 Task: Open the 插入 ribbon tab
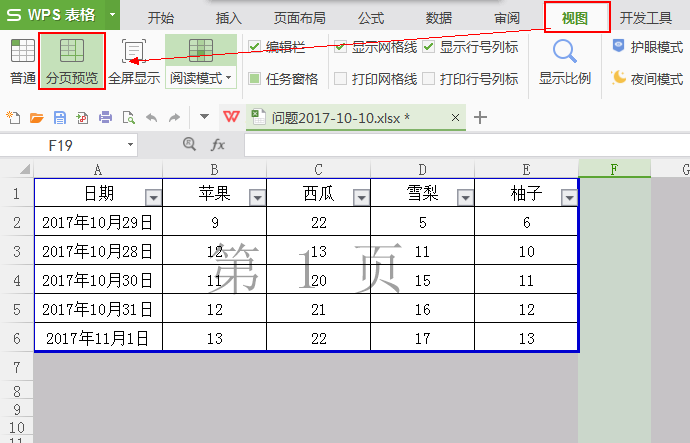pyautogui.click(x=228, y=18)
